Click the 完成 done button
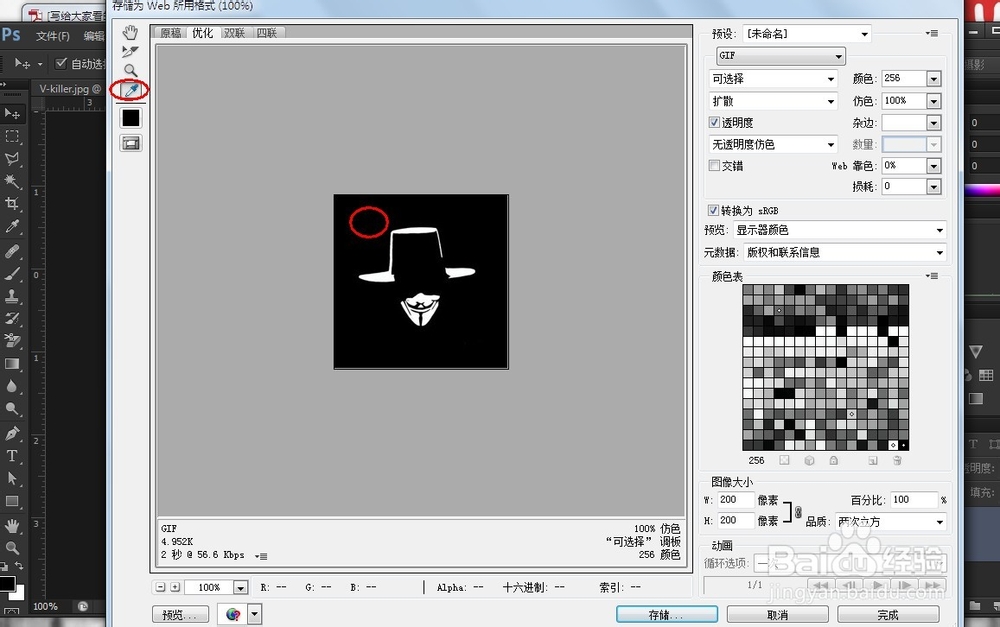1000x627 pixels. pyautogui.click(x=888, y=615)
